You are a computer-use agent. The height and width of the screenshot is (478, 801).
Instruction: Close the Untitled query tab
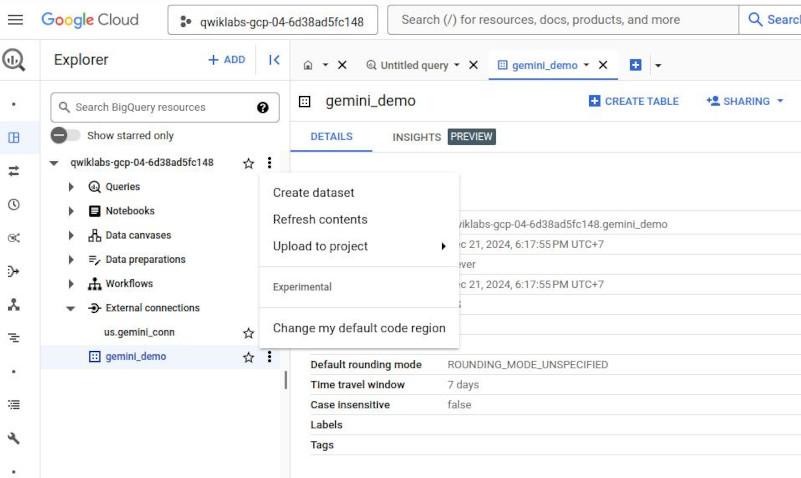pos(474,65)
